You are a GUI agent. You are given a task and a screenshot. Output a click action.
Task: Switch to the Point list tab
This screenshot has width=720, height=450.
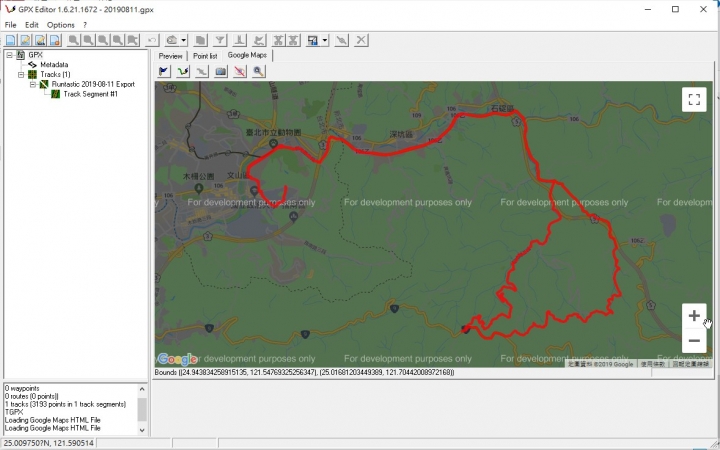click(x=205, y=56)
